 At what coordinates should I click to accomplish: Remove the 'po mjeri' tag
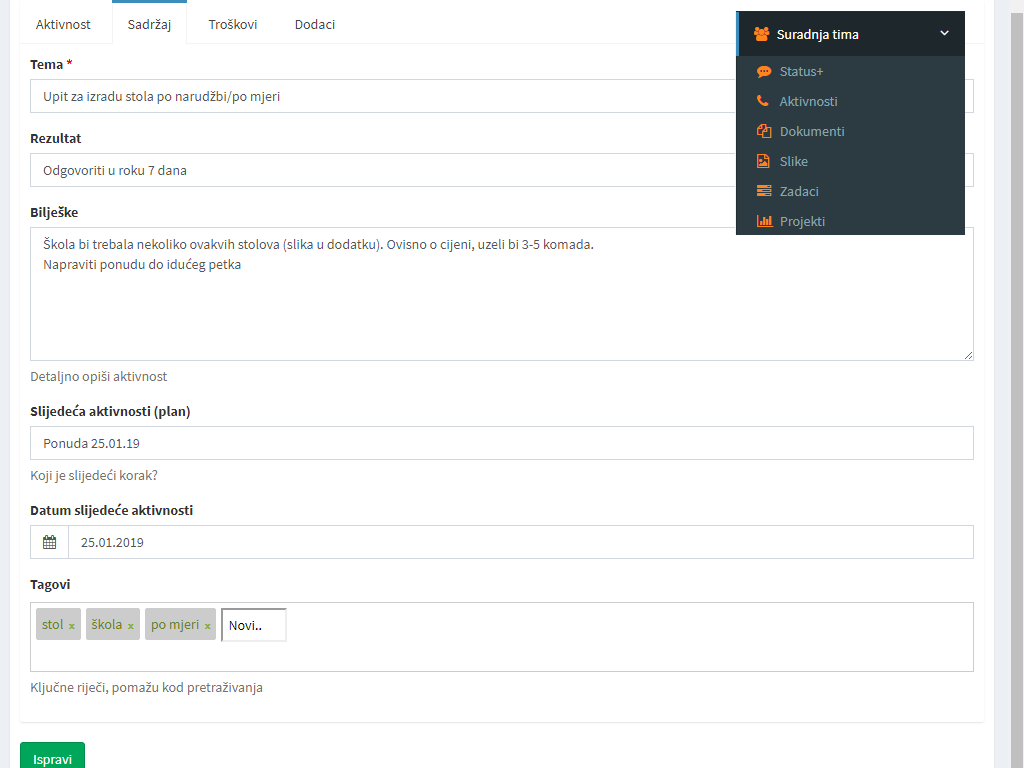(x=207, y=626)
